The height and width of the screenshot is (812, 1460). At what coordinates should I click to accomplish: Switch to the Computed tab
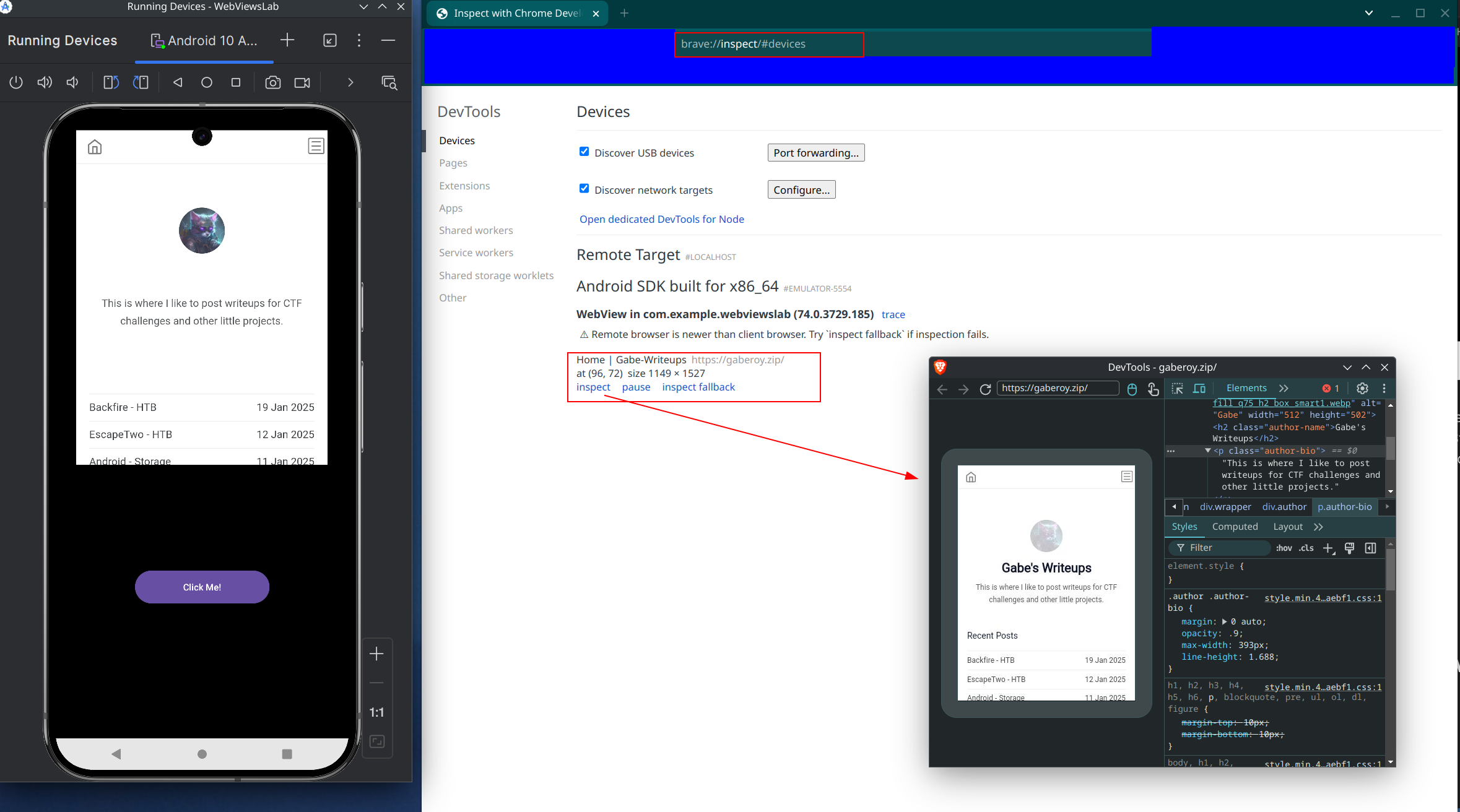pos(1235,527)
